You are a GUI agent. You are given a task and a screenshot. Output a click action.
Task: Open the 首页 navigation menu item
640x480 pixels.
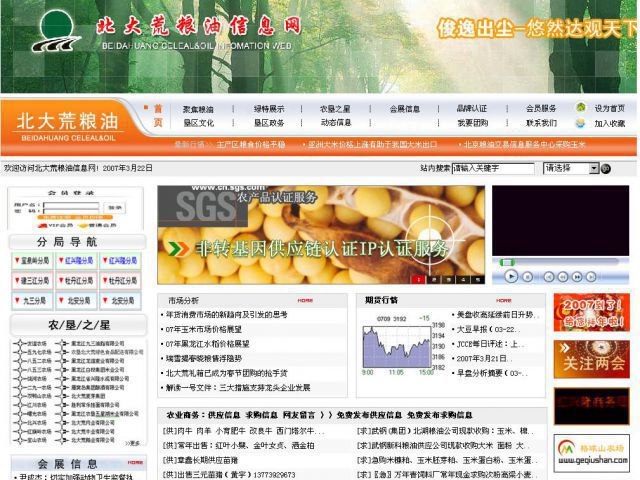[157, 115]
